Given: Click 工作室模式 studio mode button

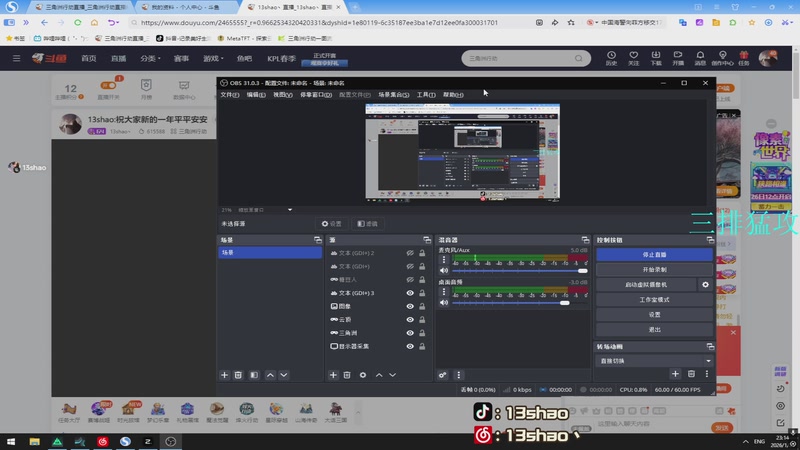Looking at the screenshot, I should (x=654, y=299).
